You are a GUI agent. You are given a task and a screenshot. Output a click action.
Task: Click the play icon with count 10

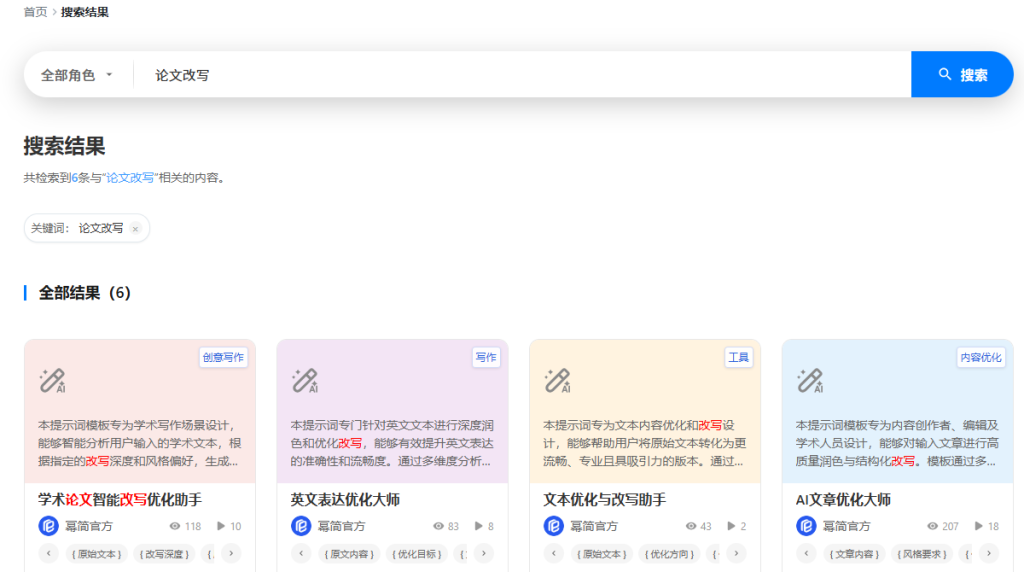tap(221, 526)
